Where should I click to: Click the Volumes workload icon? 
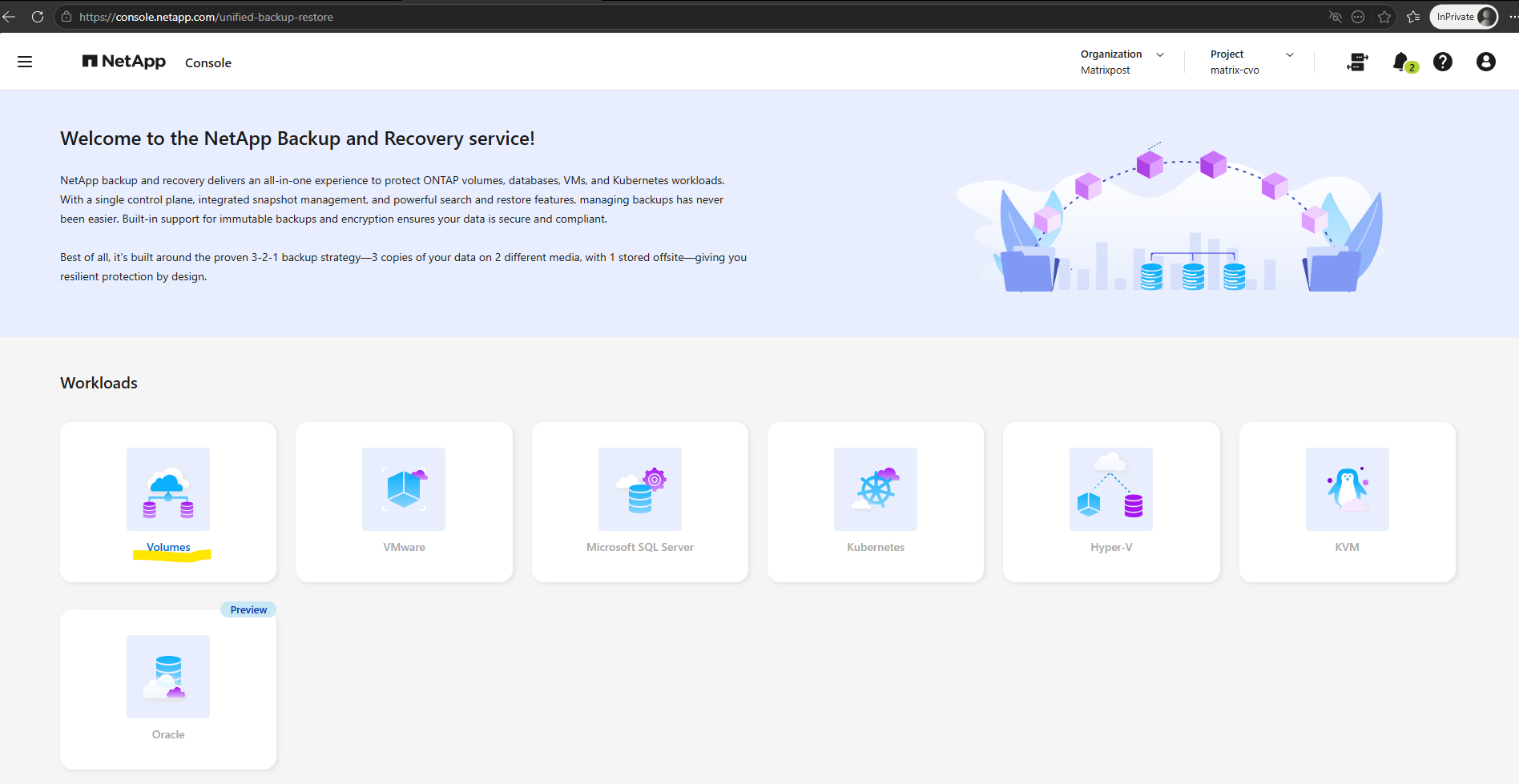click(x=168, y=489)
